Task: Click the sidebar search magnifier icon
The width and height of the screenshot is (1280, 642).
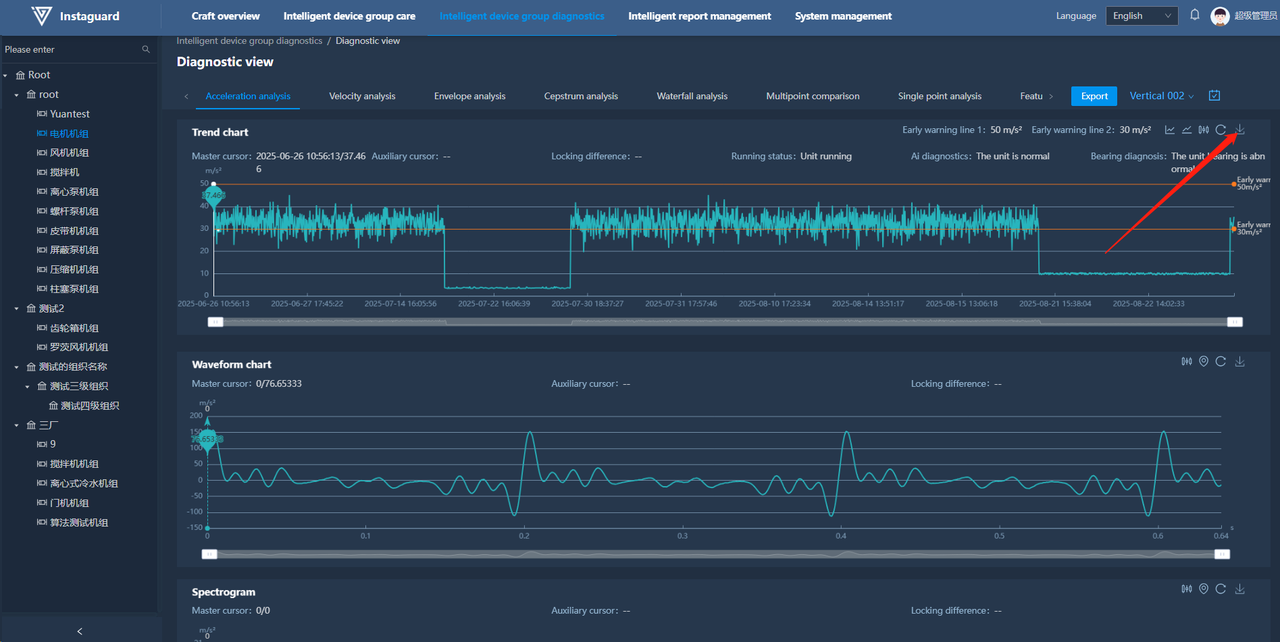Action: tap(146, 49)
